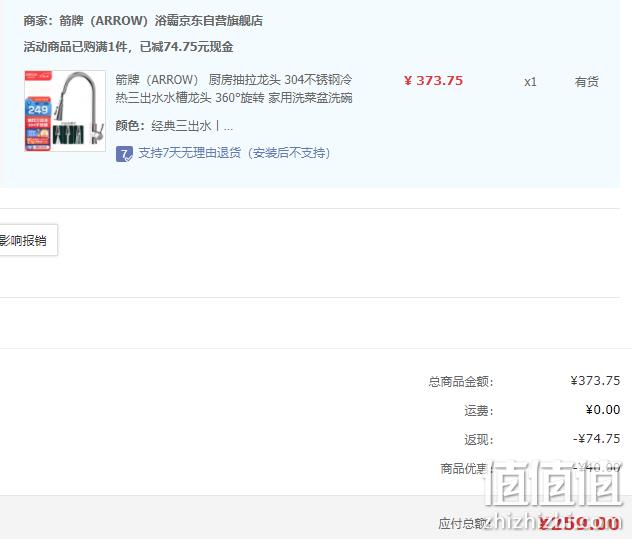Click 支持7天无理由退货 return policy link
Viewport: 632px width, 539px height.
click(x=234, y=153)
